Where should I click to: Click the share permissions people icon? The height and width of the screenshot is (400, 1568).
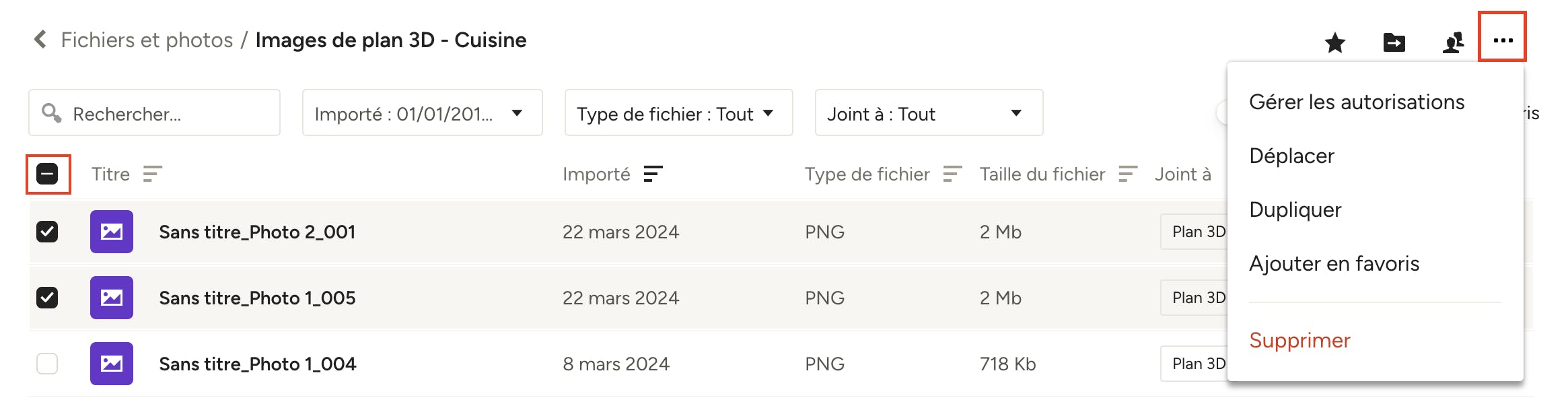(1453, 42)
